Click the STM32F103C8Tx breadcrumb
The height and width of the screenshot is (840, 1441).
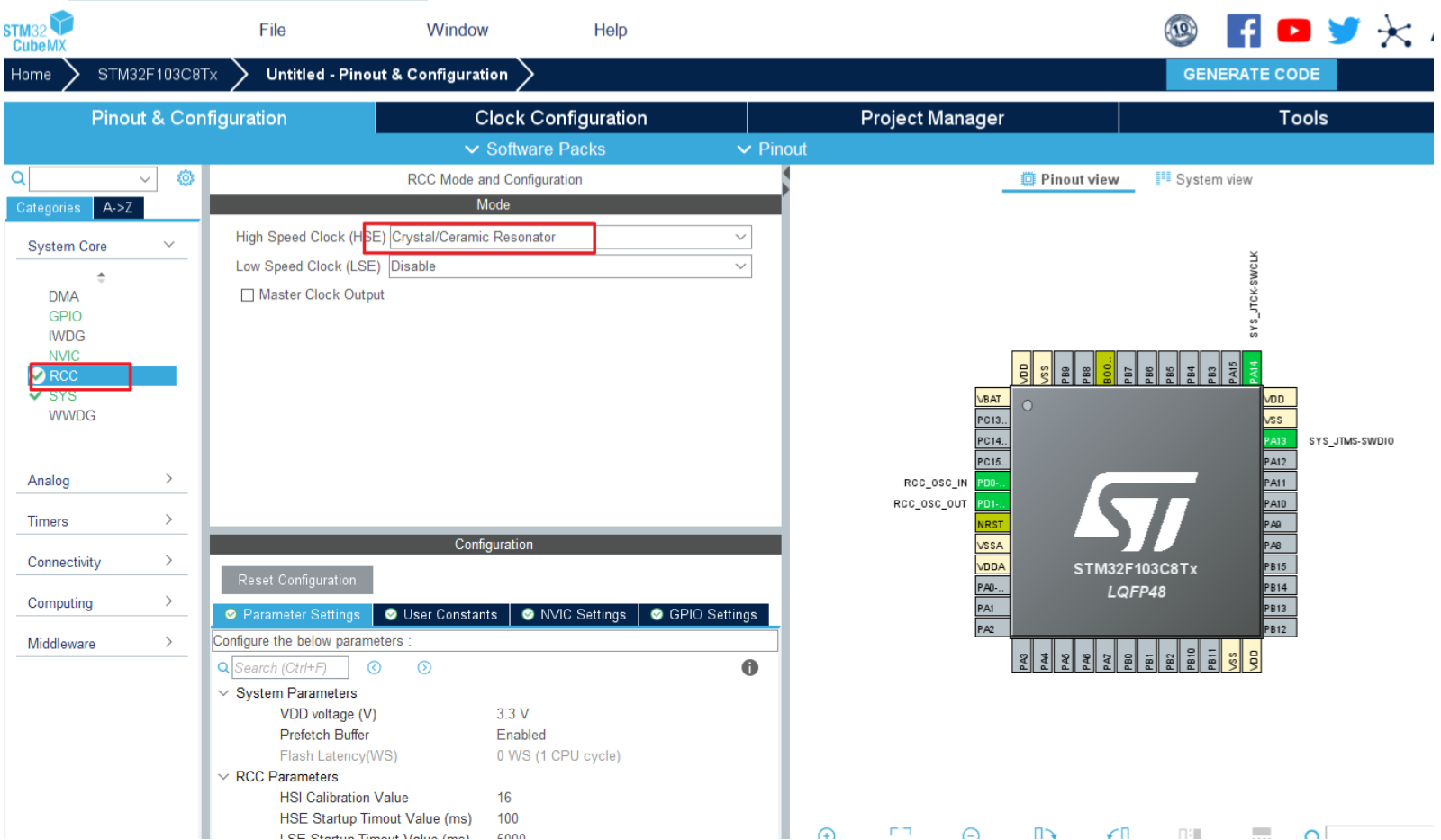point(158,75)
